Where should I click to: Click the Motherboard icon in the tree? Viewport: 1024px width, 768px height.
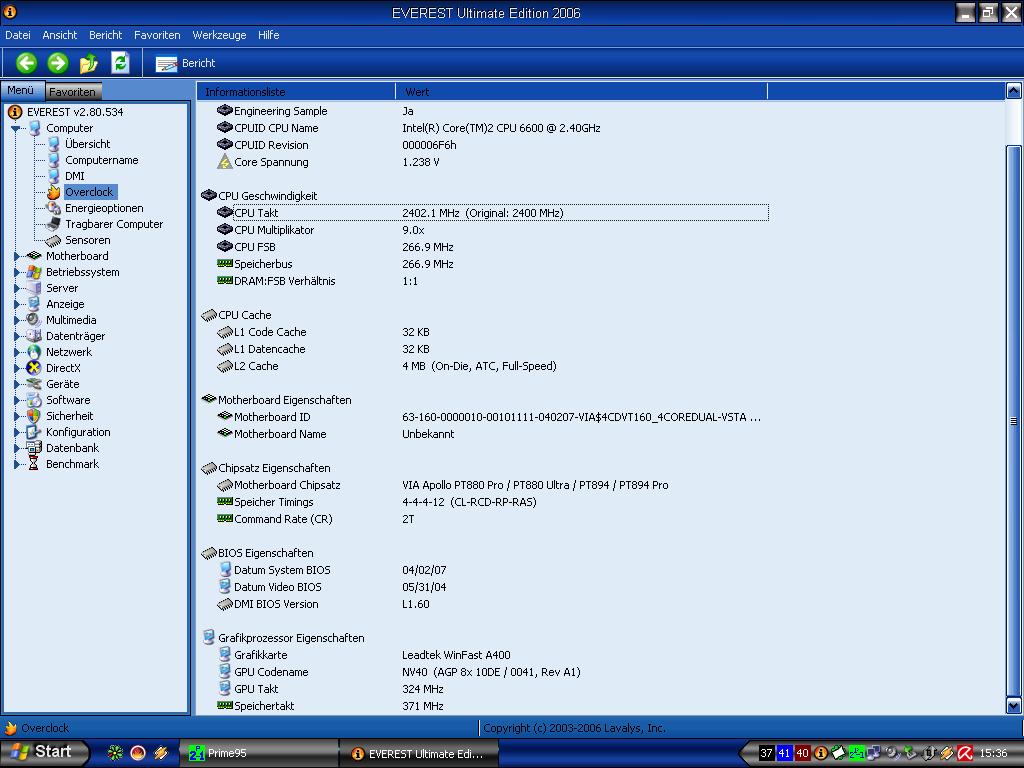click(34, 256)
